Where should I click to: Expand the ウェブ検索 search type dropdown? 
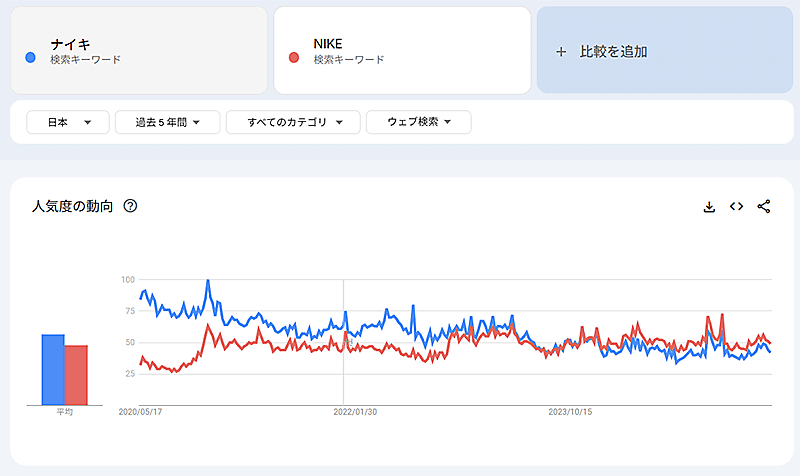(418, 122)
